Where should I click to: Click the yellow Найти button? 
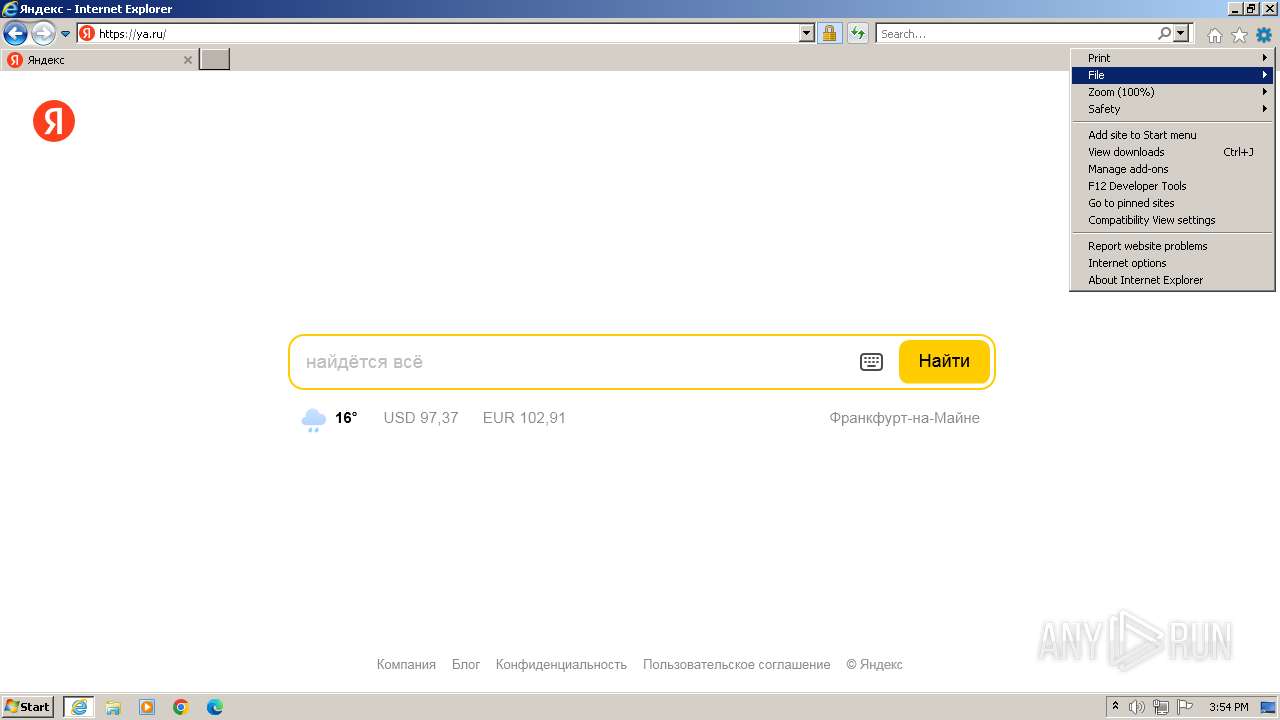point(944,362)
